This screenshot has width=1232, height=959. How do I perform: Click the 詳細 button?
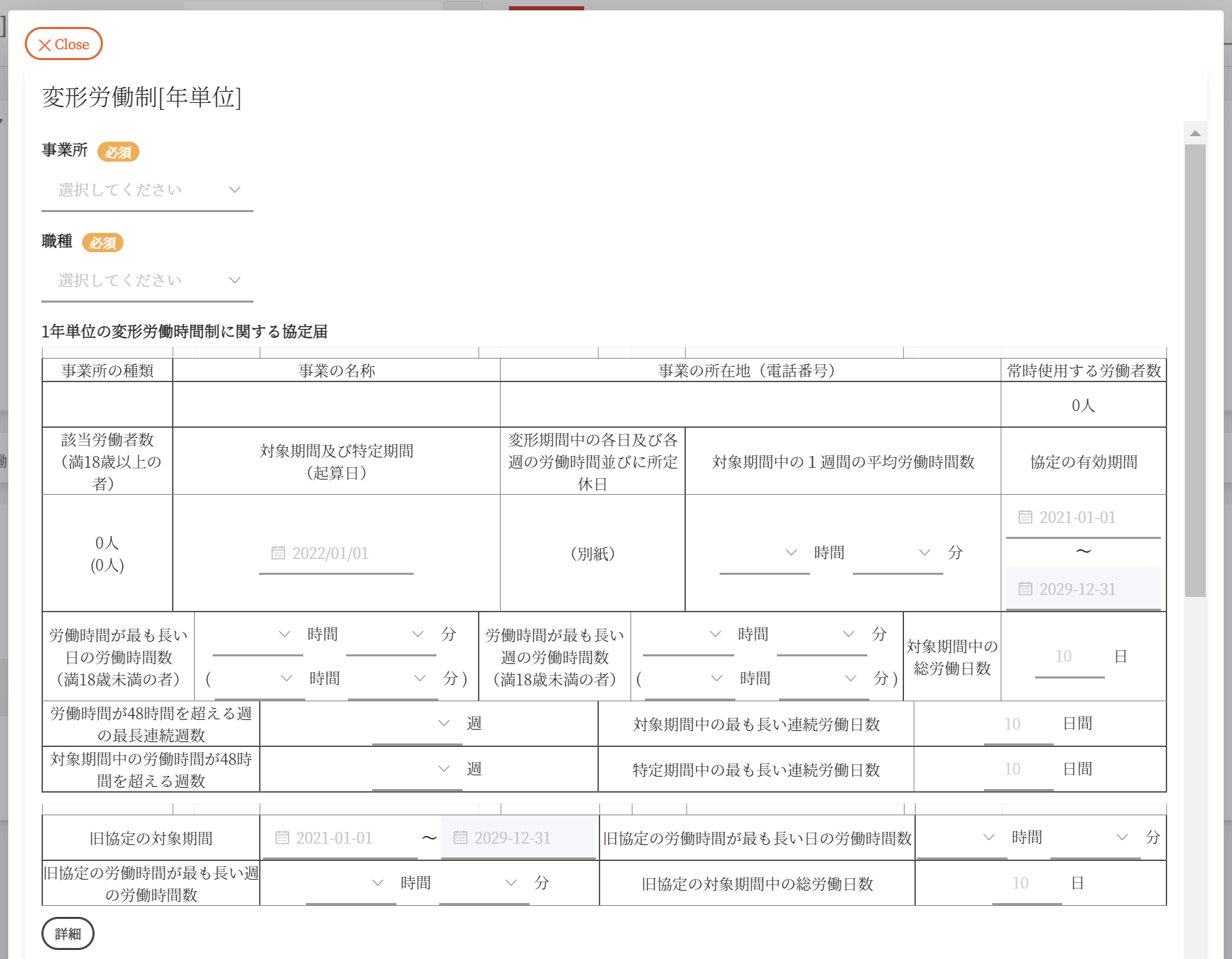tap(68, 933)
